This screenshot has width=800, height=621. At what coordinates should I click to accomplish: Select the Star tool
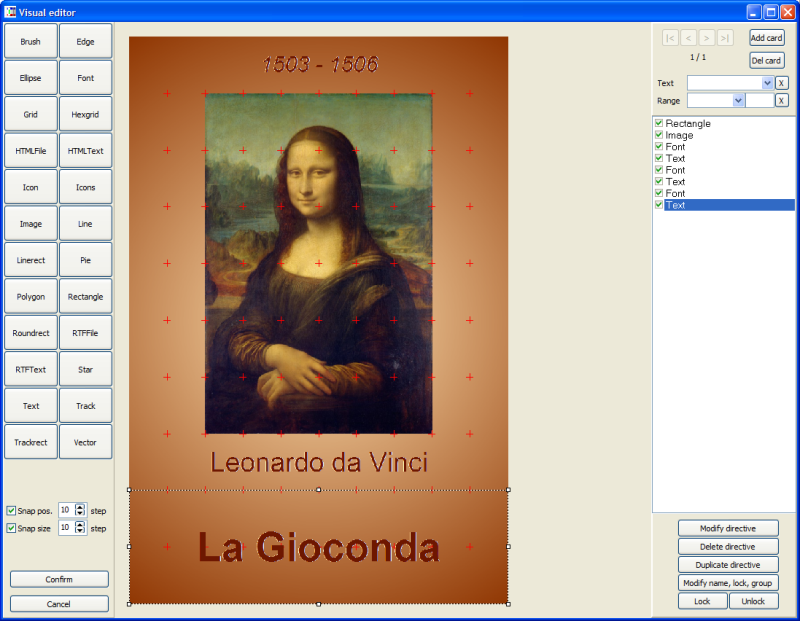pos(85,369)
